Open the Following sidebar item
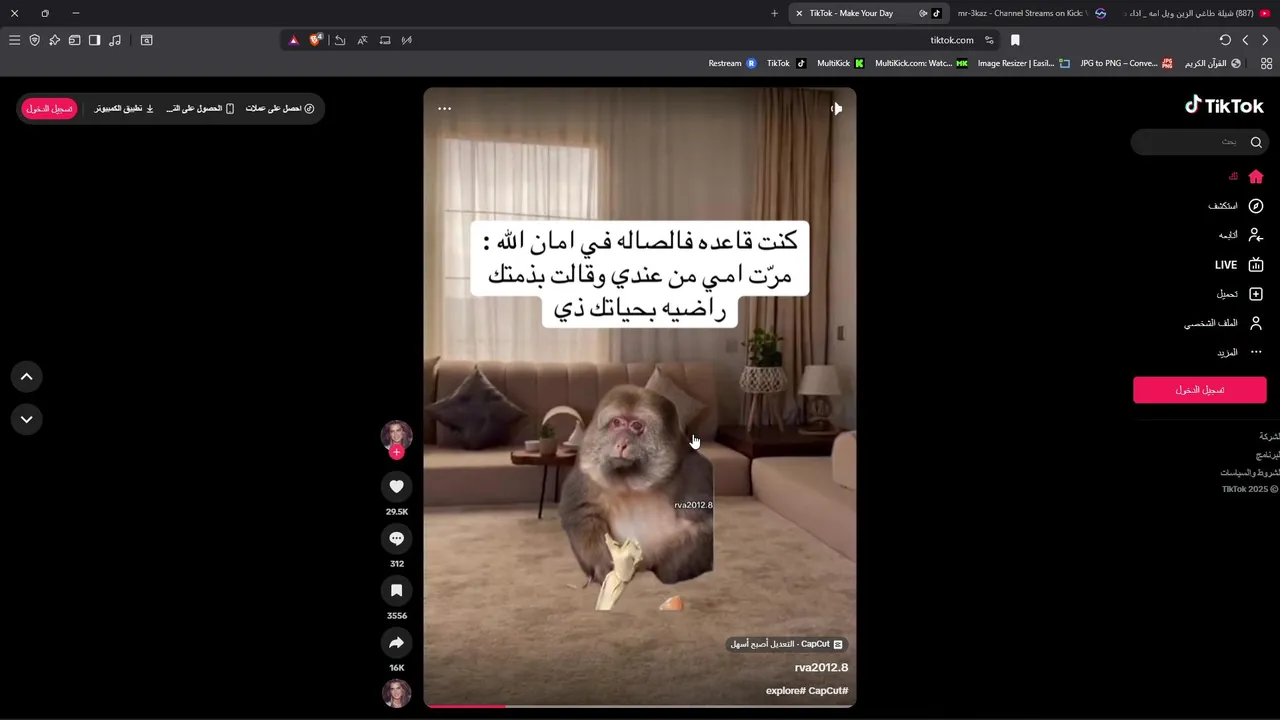 (x=1240, y=235)
